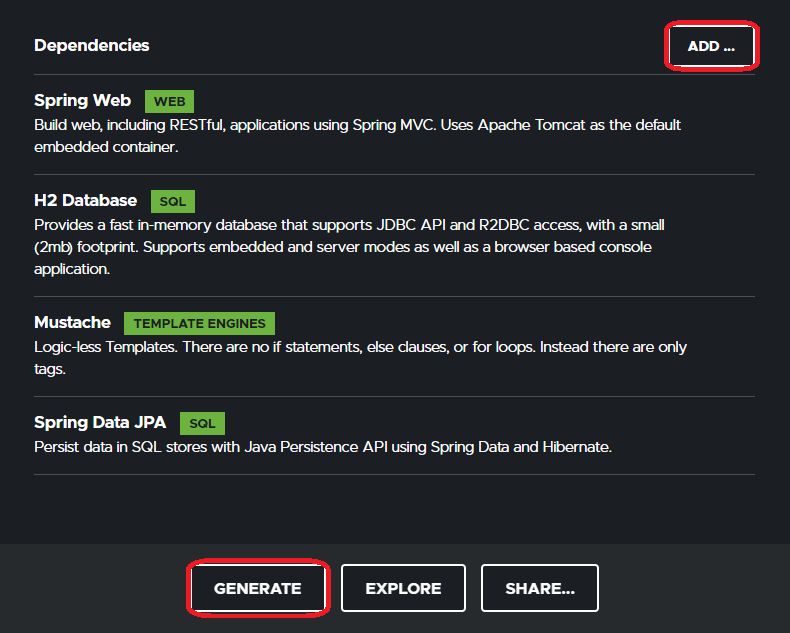
Task: Click the TEMPLATE ENGINES tag badge
Action: [200, 324]
